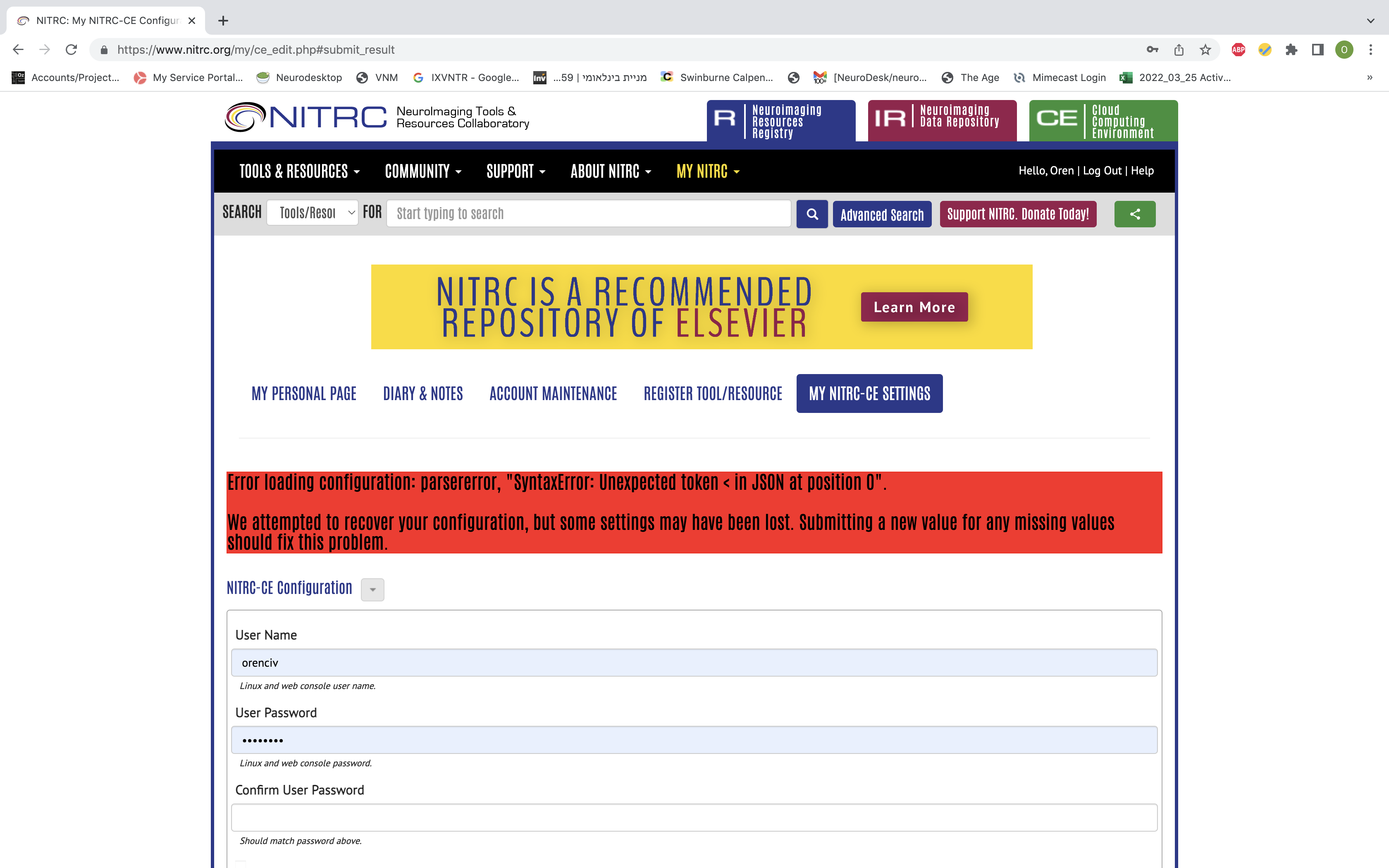Open the Neuroimaging Resources Registry badge
The image size is (1389, 868).
point(780,121)
